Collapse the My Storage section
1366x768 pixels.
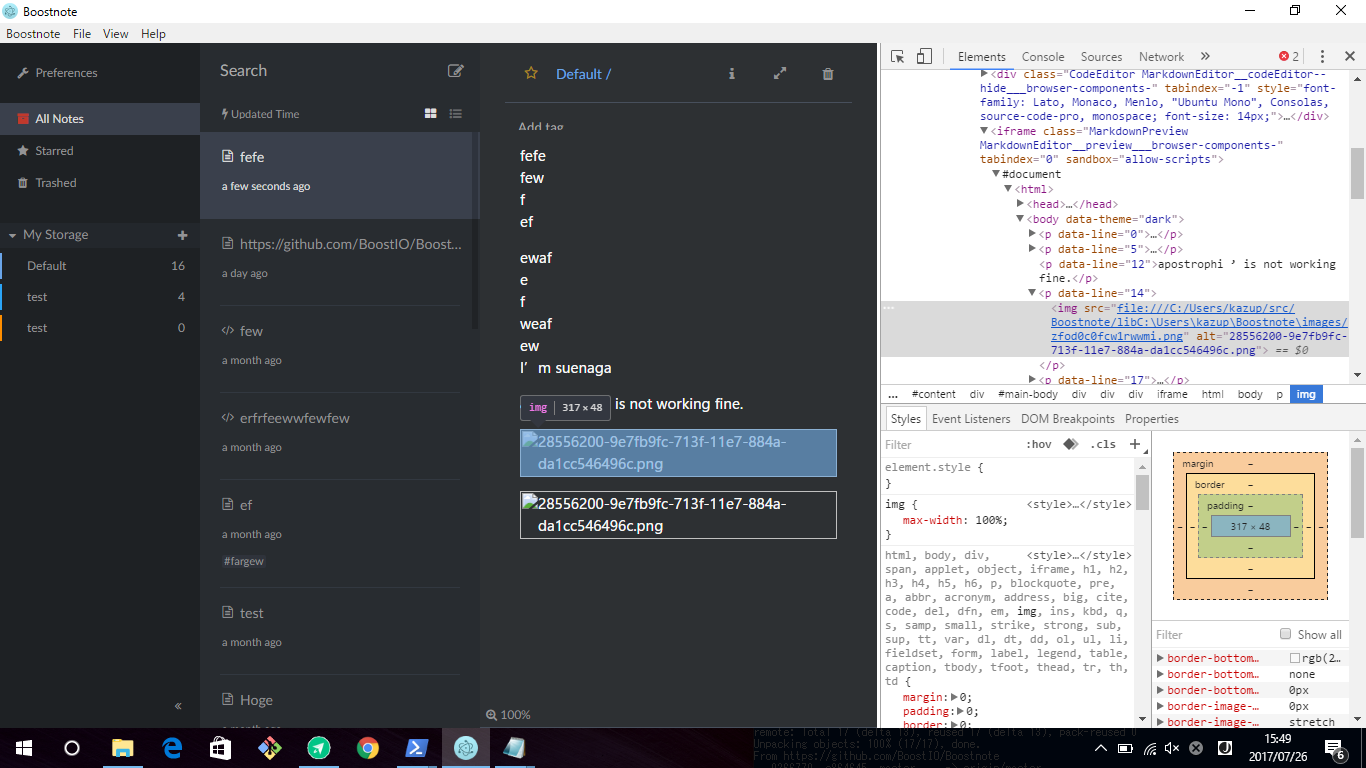tap(13, 235)
